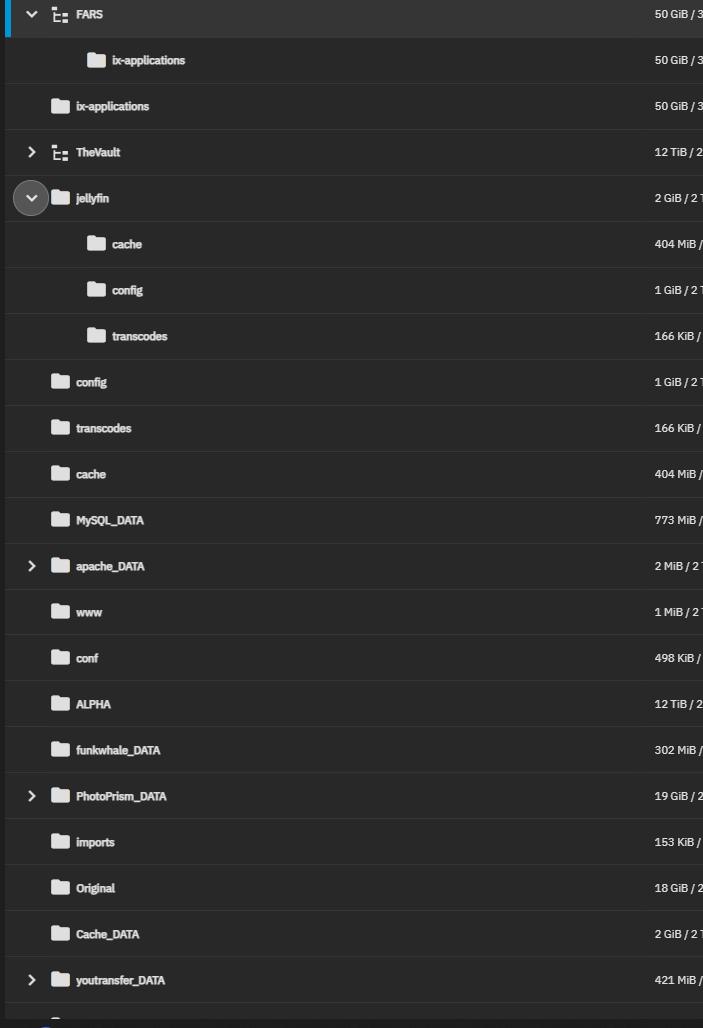Select the imports dataset row
This screenshot has height=1028, width=703.
[354, 842]
